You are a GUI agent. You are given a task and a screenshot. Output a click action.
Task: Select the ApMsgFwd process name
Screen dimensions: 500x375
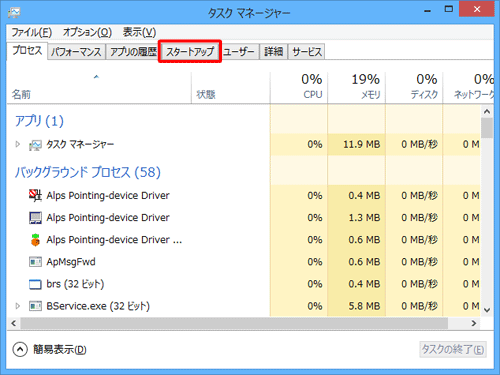[71, 262]
